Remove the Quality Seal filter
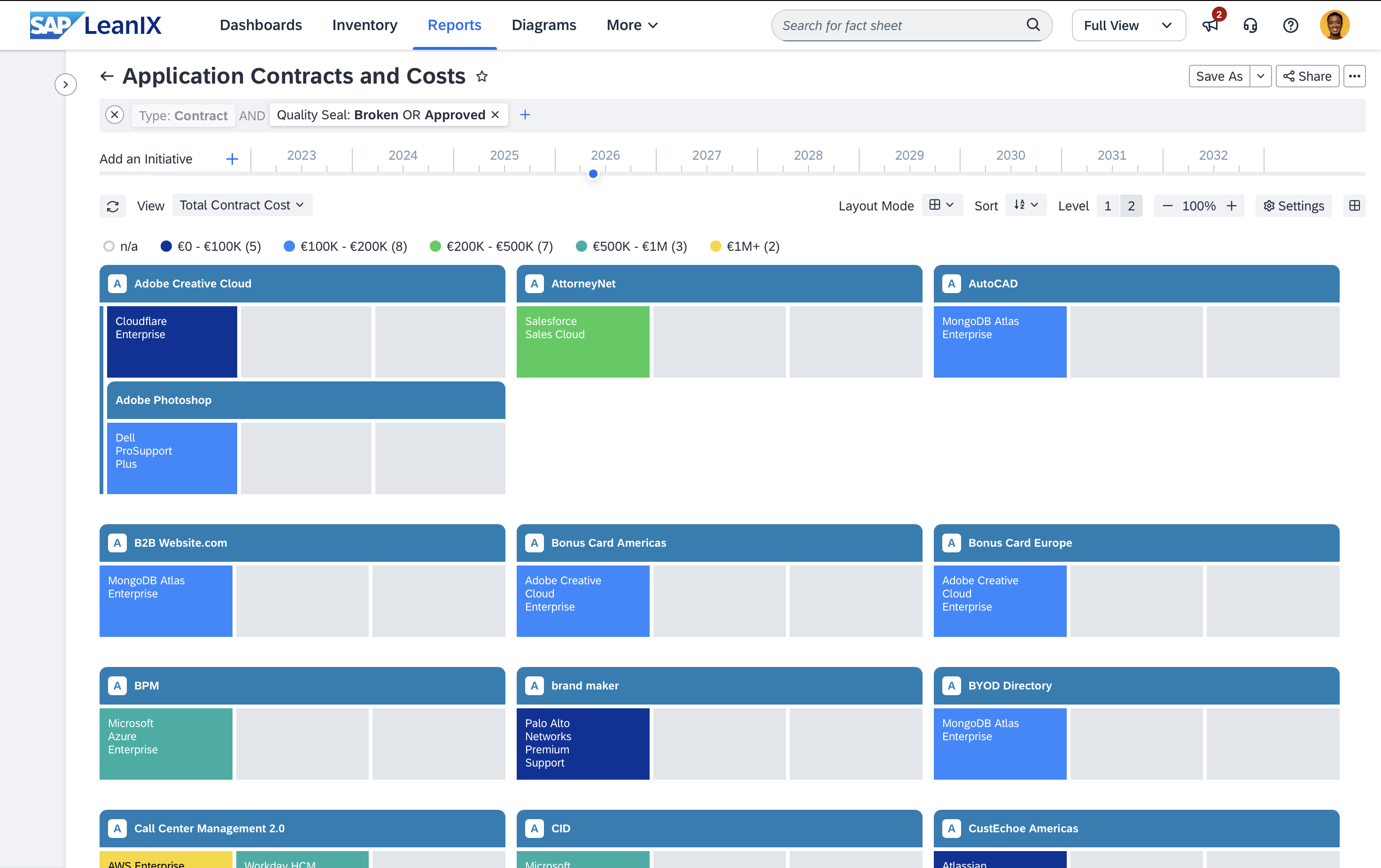This screenshot has width=1381, height=868. [x=495, y=115]
